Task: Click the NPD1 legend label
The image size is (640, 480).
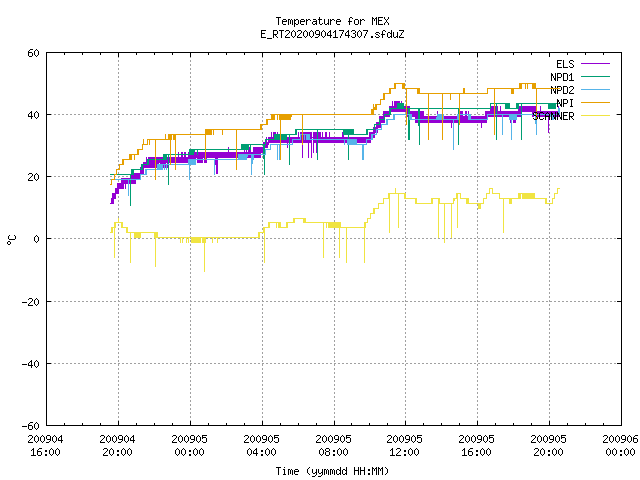Action: [562, 77]
